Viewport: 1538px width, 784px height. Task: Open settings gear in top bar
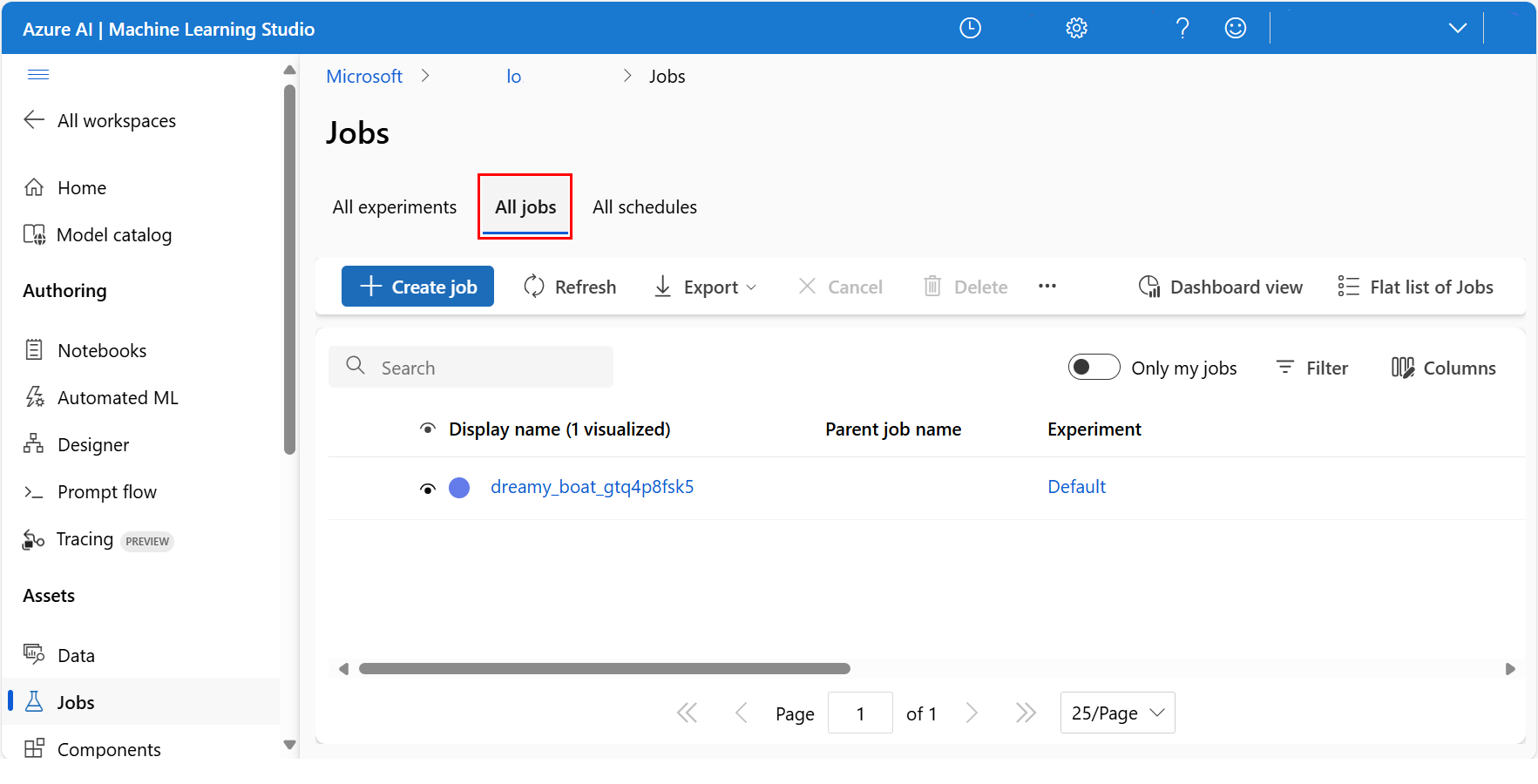[1076, 29]
